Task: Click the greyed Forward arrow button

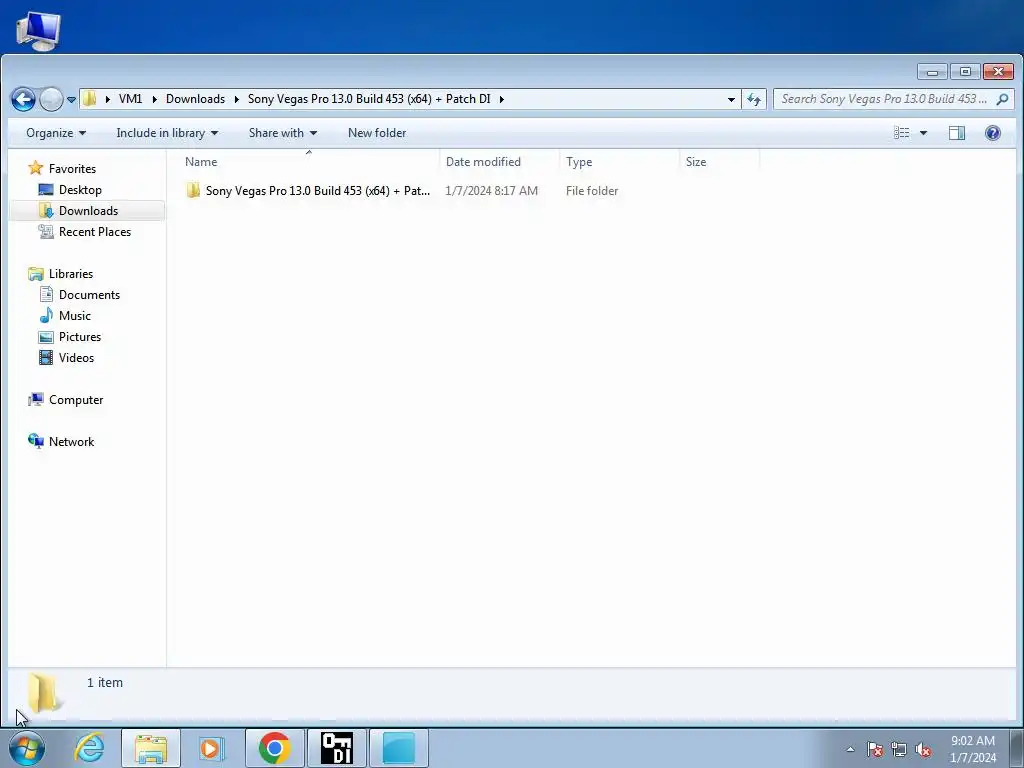Action: (51, 99)
